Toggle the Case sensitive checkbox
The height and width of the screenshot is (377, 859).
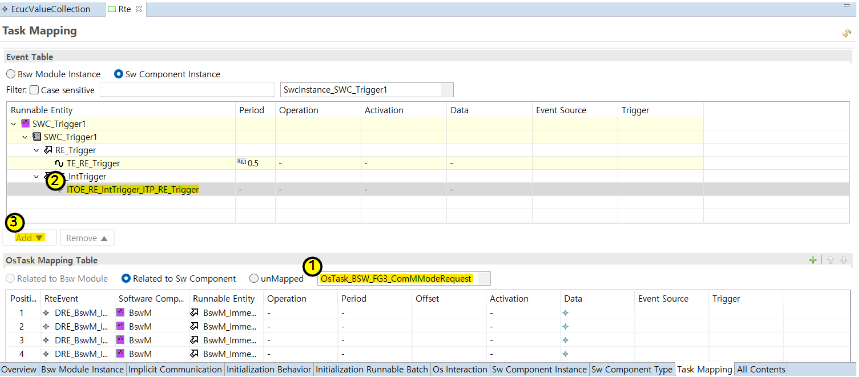34,90
